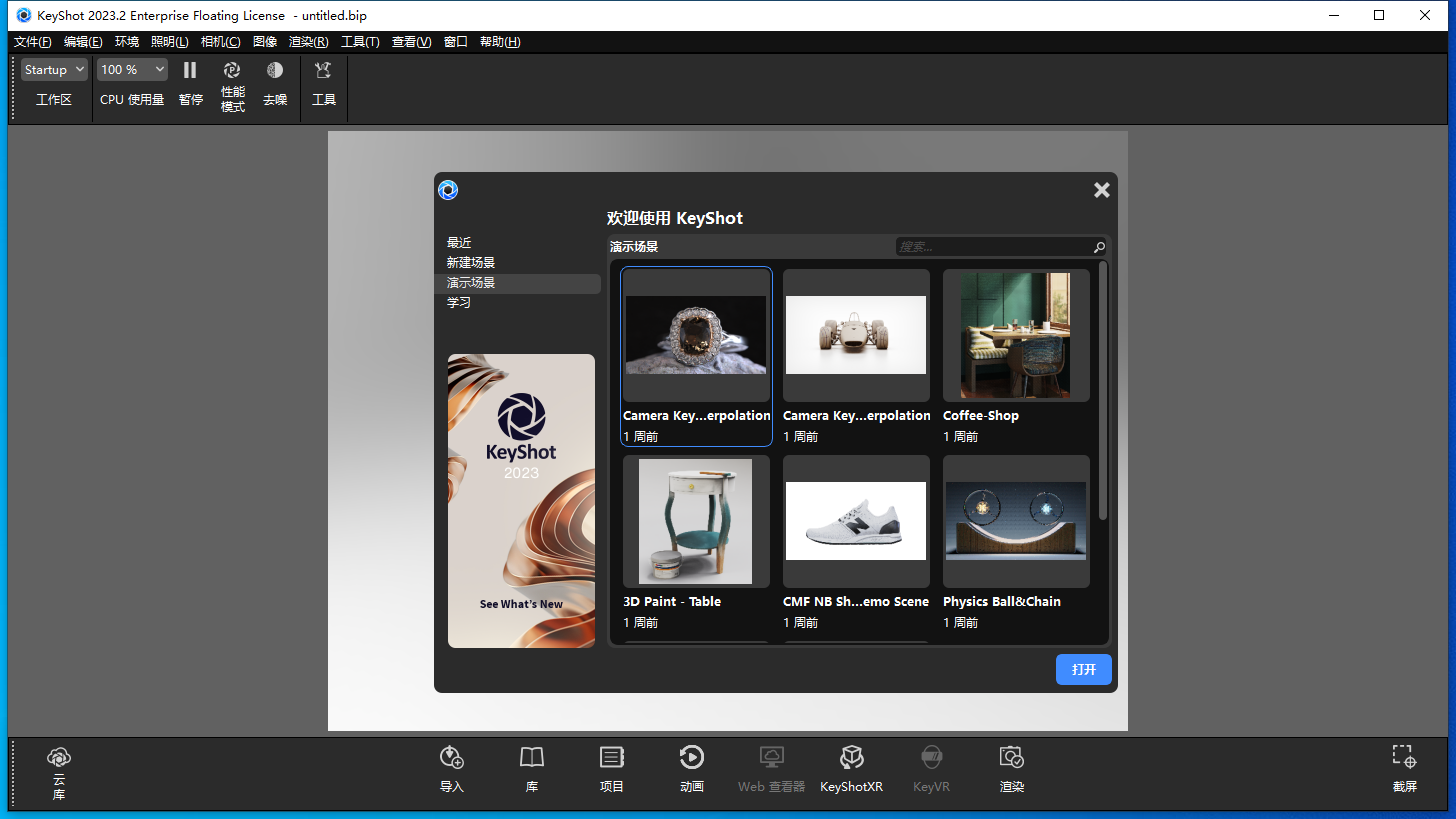
Task: Open the KeyShotXR icon
Action: [851, 757]
